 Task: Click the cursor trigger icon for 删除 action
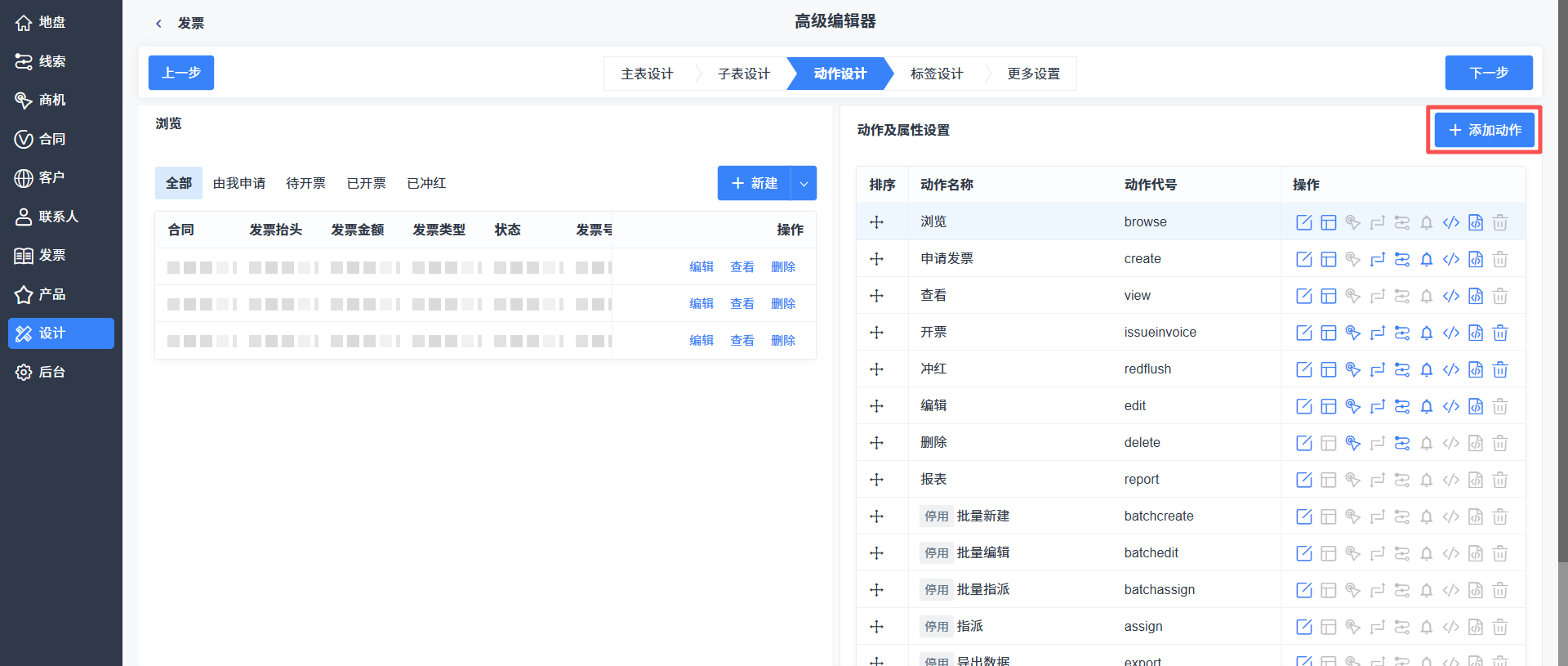tap(1352, 443)
